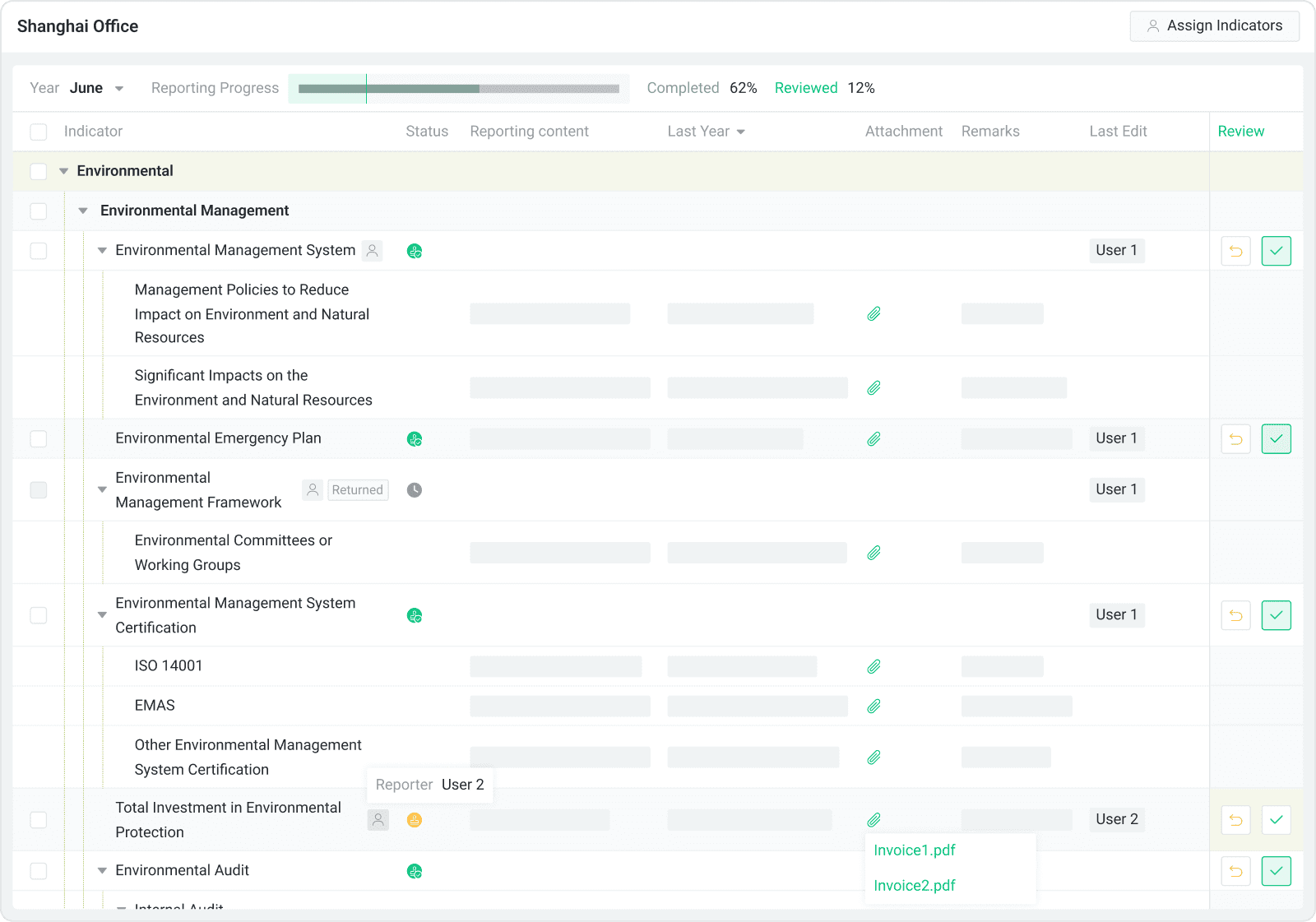
Task: Open the EMAS attachment
Action: click(873, 706)
